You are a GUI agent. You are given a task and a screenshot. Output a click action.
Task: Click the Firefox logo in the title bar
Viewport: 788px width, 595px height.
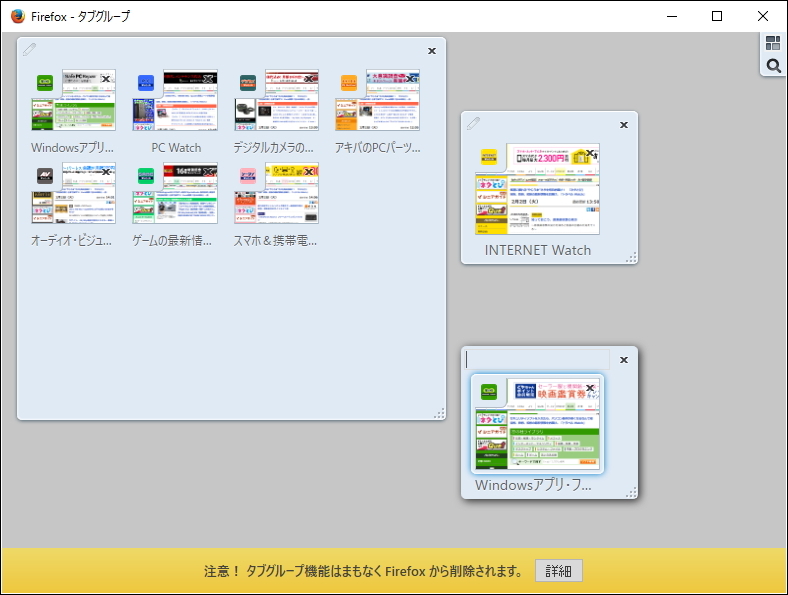18,16
